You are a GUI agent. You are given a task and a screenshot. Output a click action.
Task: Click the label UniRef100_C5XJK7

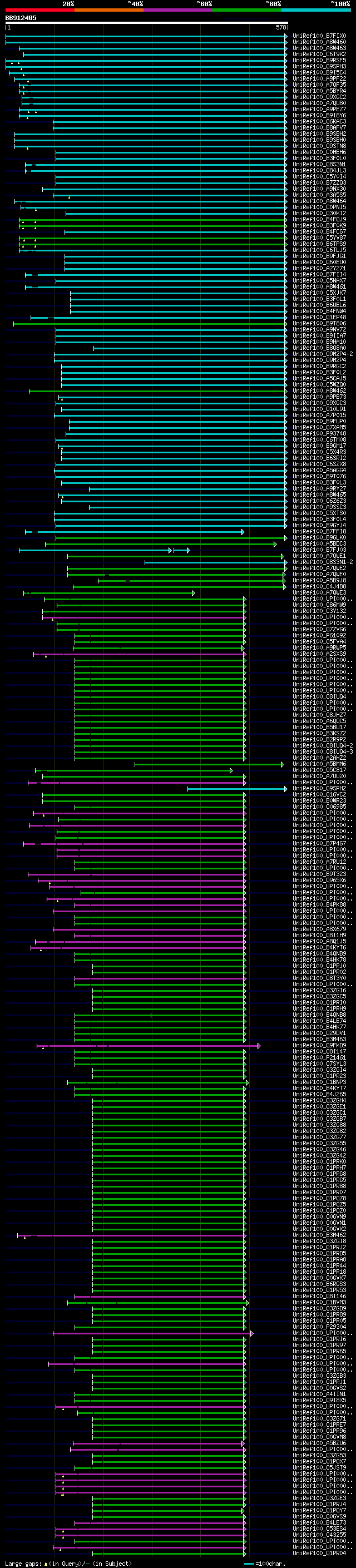[x=319, y=293]
